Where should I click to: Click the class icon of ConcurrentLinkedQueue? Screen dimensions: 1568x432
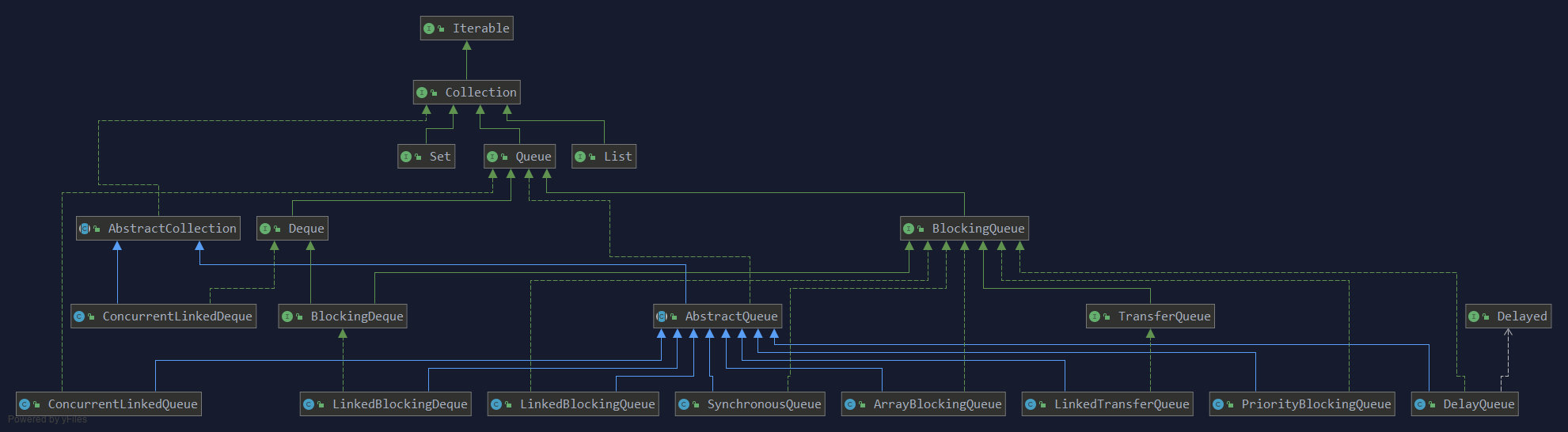click(25, 404)
